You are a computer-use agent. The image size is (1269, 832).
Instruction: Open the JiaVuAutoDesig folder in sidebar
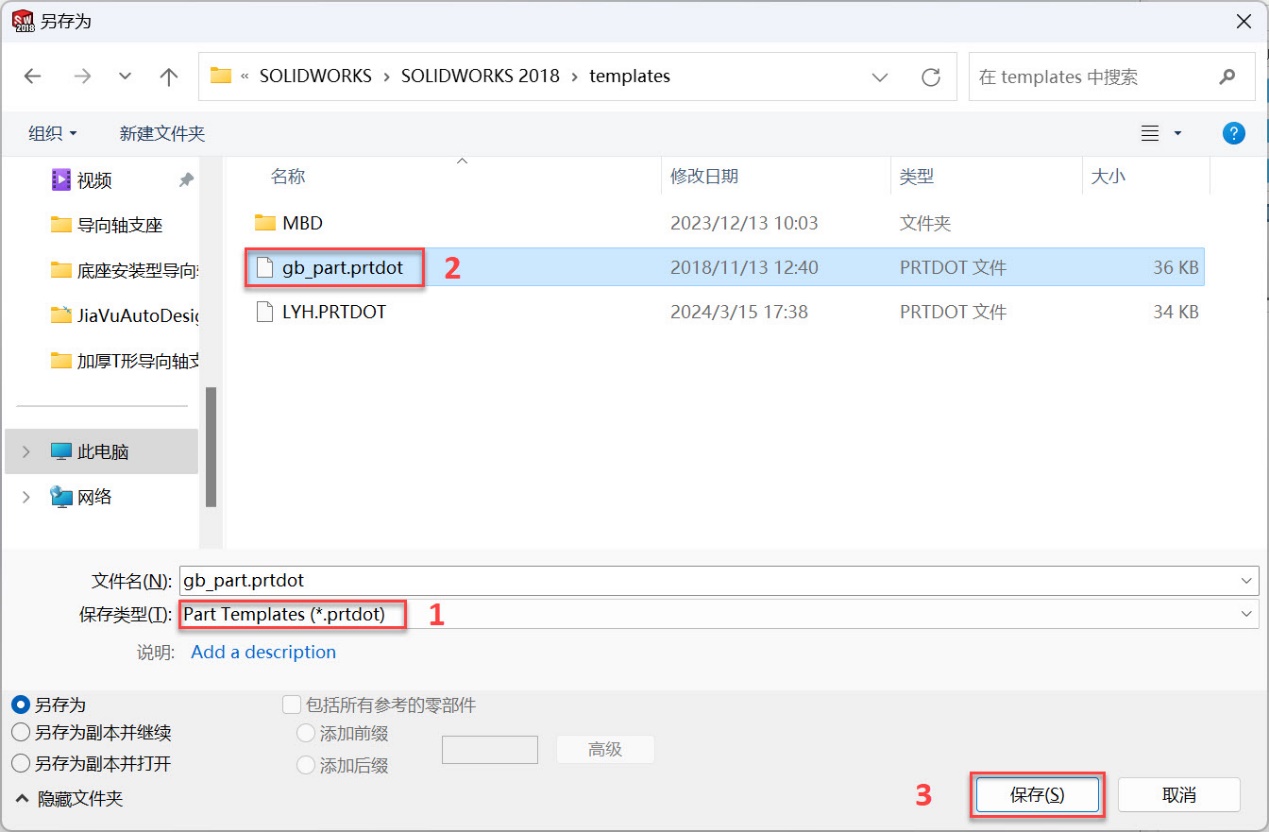pos(125,315)
